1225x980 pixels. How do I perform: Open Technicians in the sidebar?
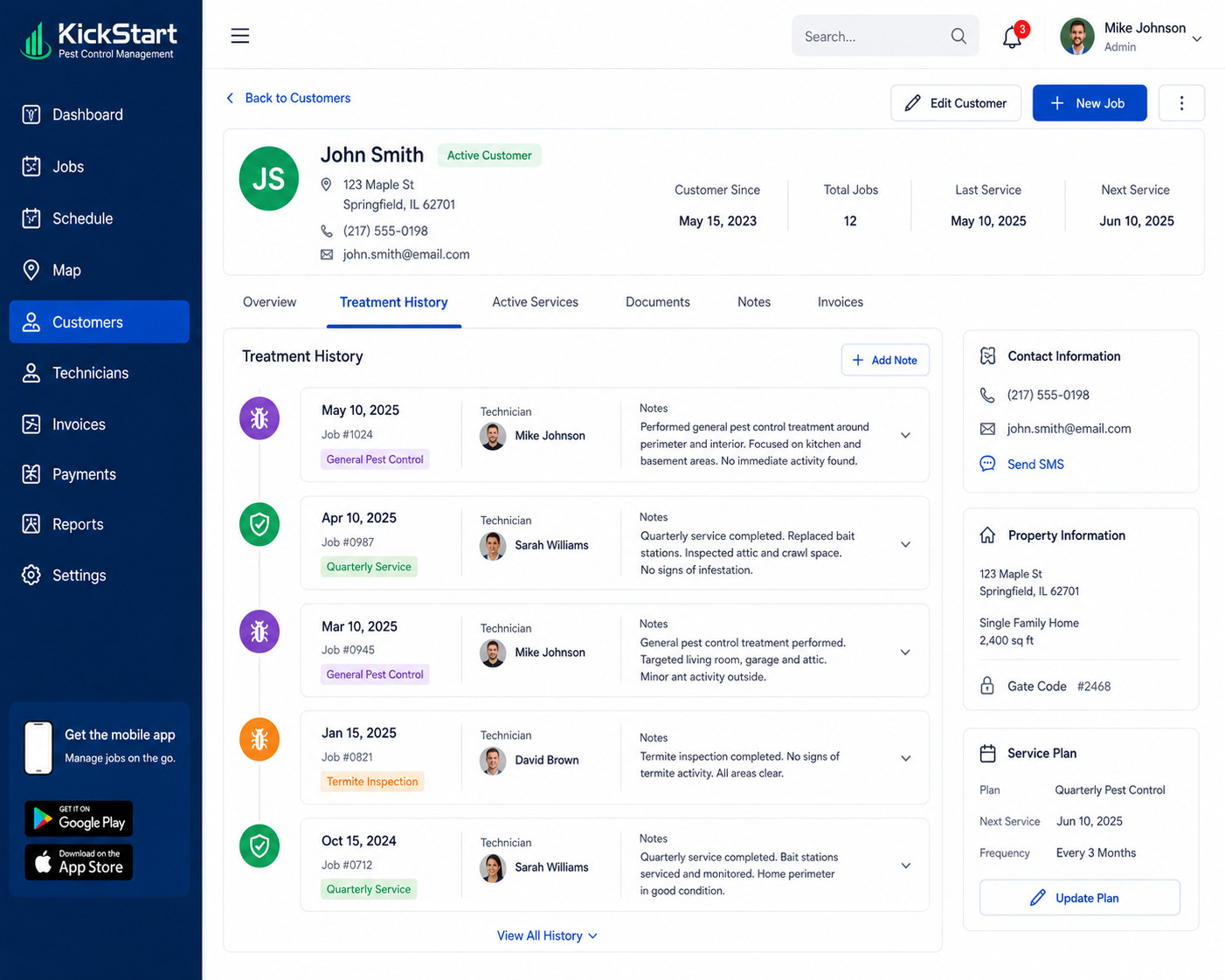coord(99,373)
